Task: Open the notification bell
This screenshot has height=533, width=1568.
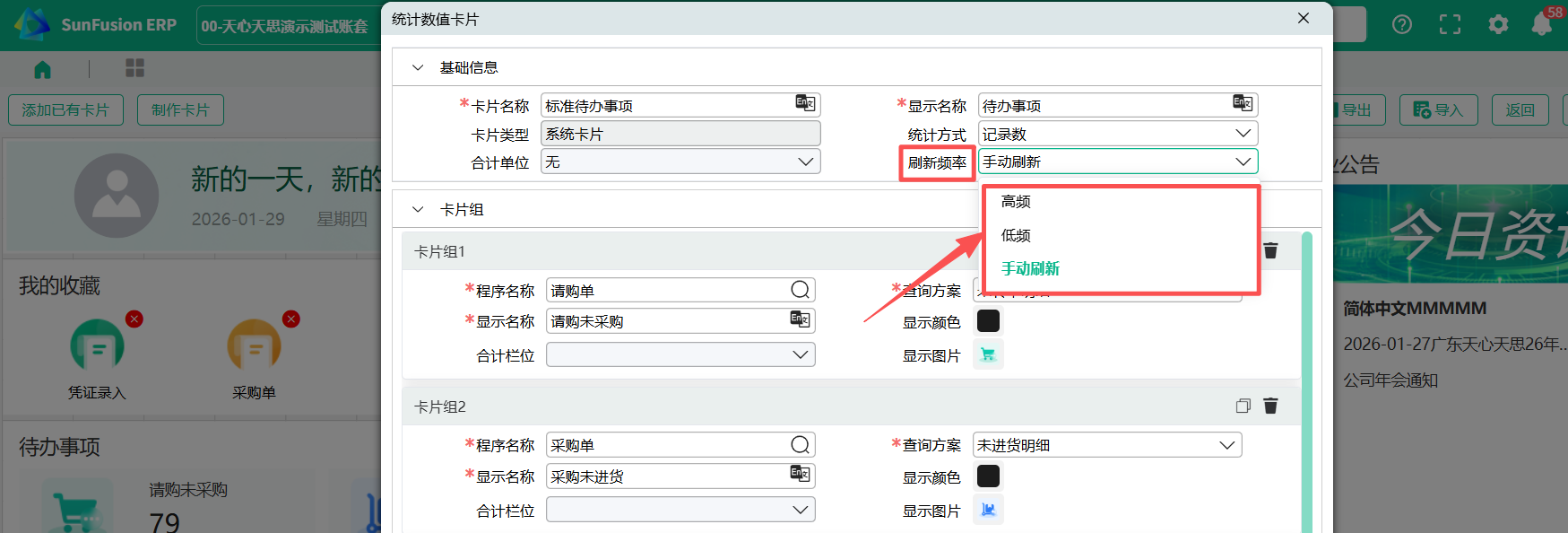Action: (1541, 24)
